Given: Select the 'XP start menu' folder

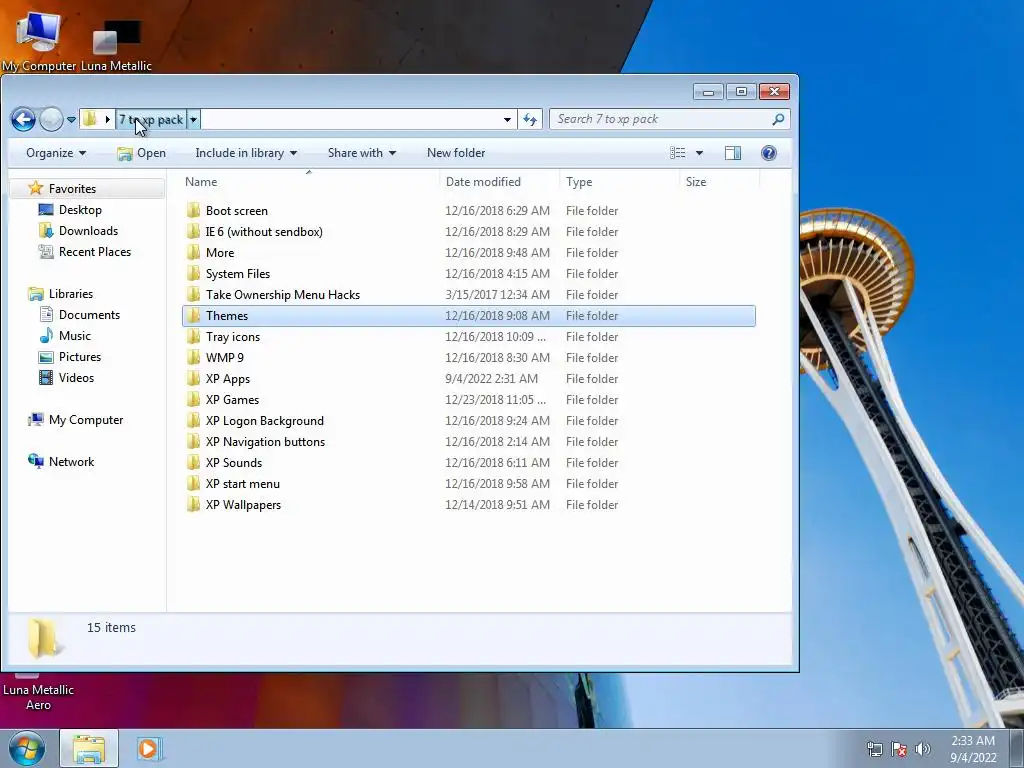Looking at the screenshot, I should (x=468, y=484).
